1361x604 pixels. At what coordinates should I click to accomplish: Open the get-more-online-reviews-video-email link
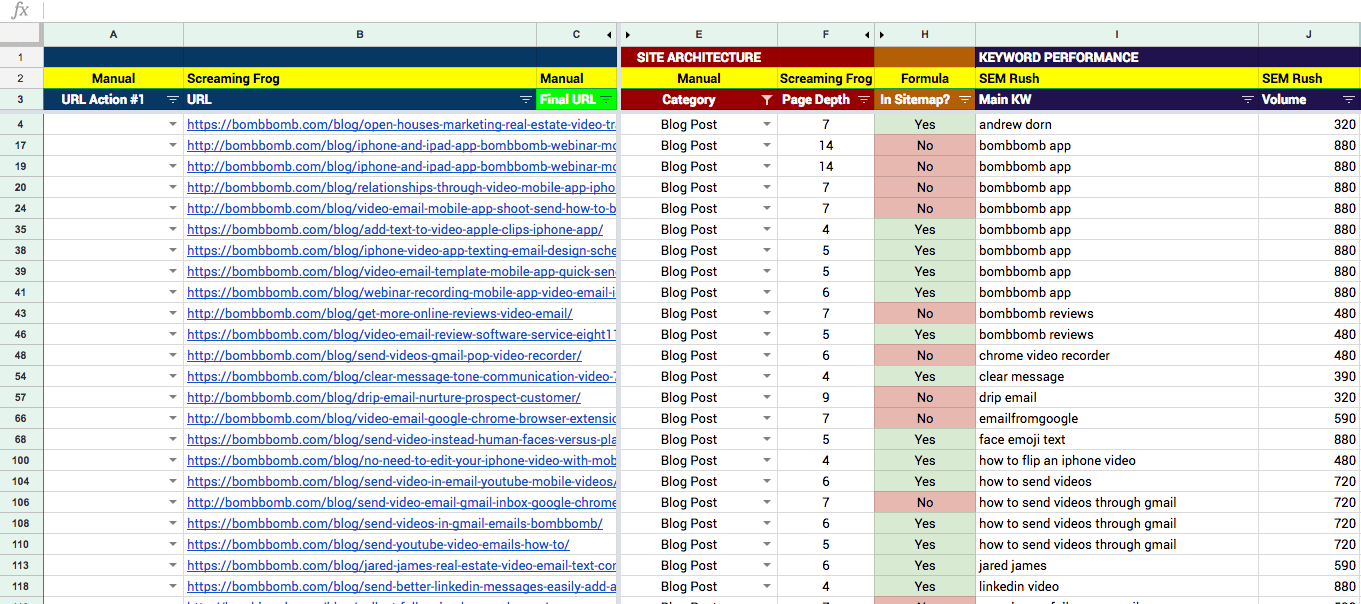pos(380,314)
